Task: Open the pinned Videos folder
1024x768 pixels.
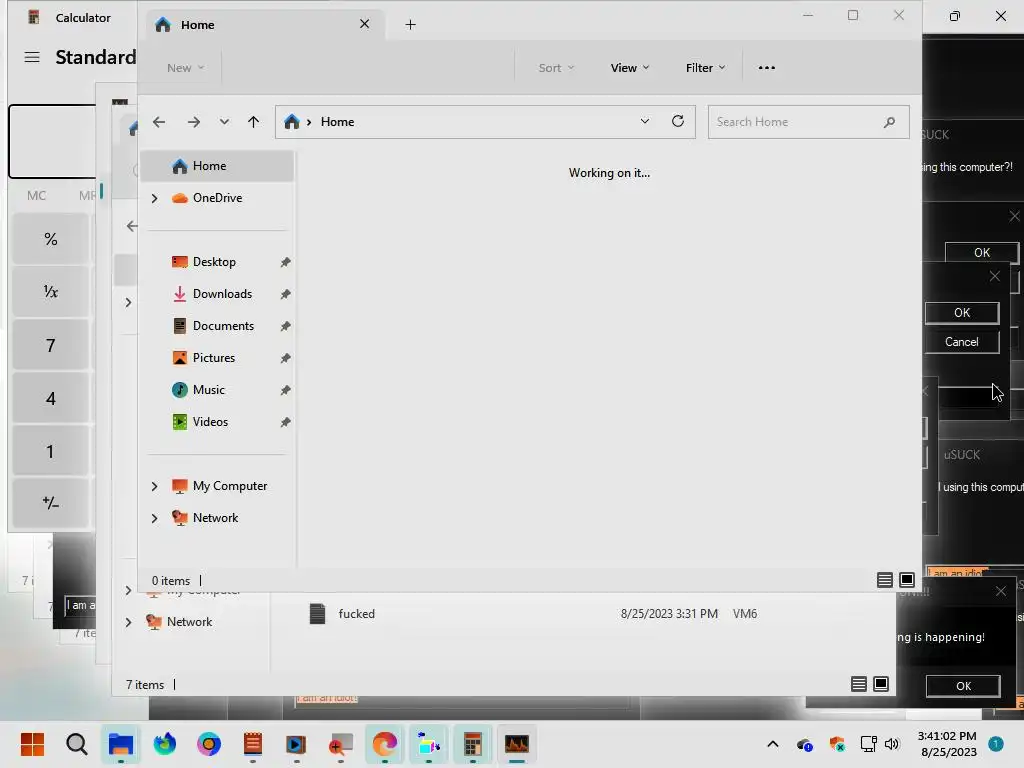Action: (210, 422)
